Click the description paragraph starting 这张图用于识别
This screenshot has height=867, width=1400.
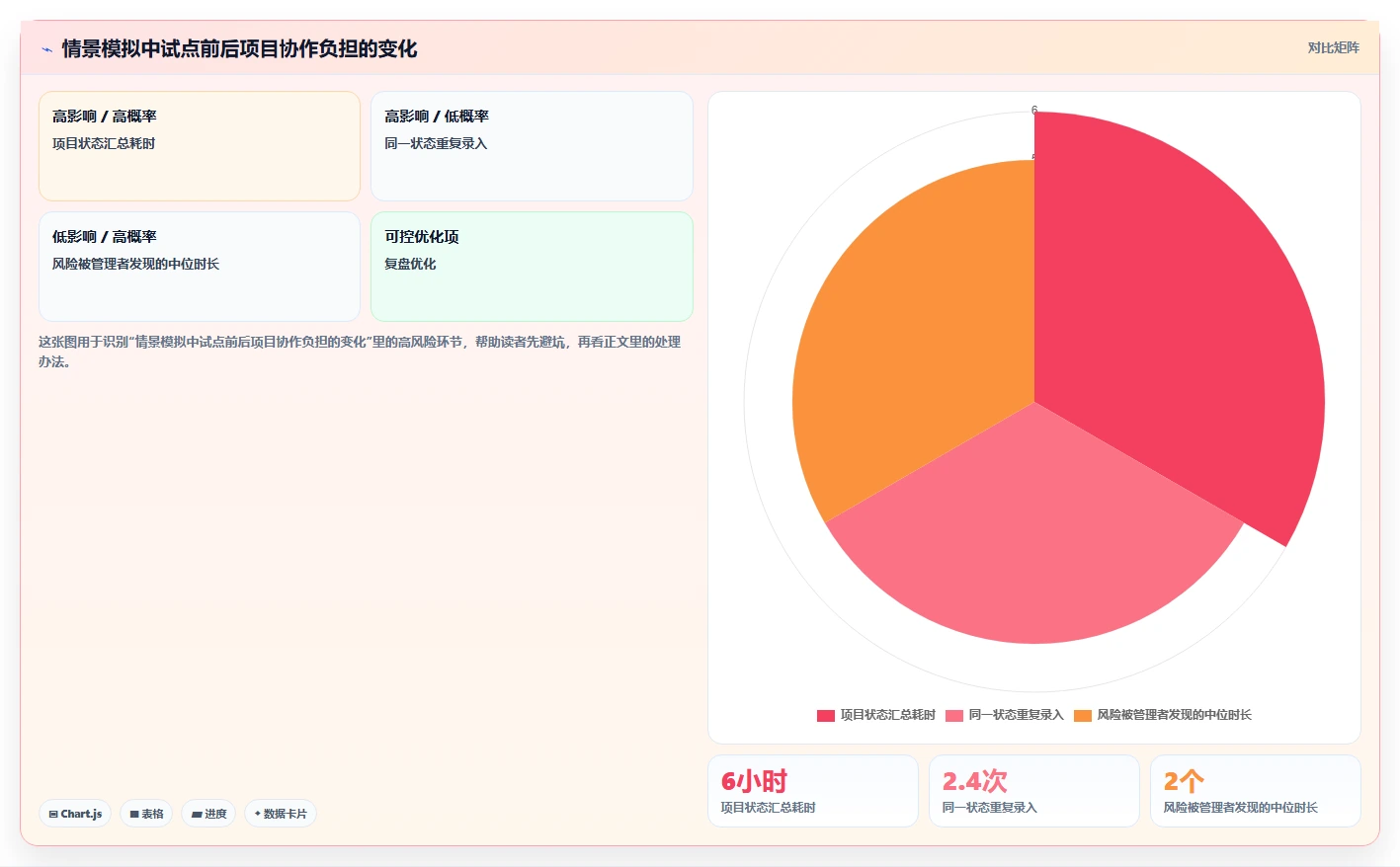pyautogui.click(x=360, y=352)
